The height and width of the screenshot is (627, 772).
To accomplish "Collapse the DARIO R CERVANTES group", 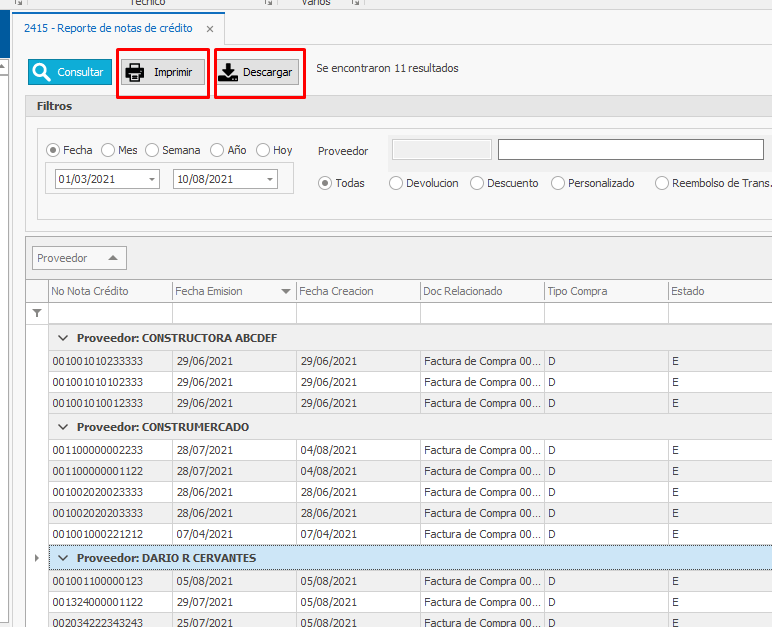I will (63, 558).
